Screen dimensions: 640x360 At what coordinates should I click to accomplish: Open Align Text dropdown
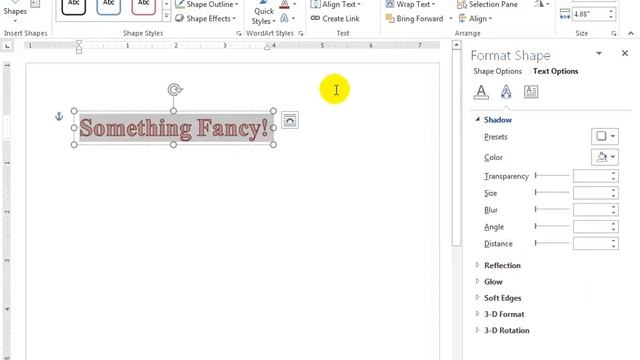(336, 4)
